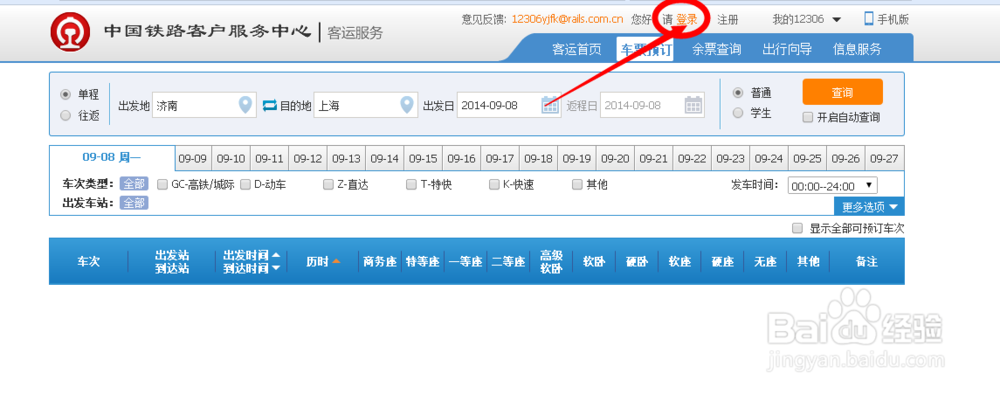This screenshot has height=394, width=1000.
Task: Select 普通 ticket type radio
Action: click(x=738, y=93)
